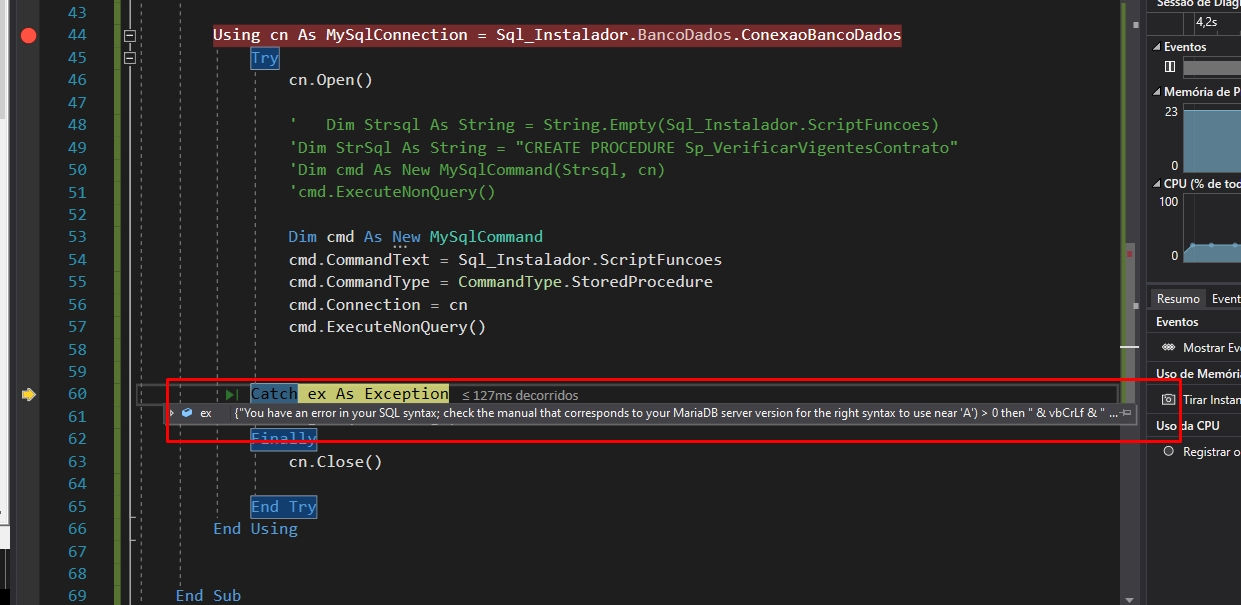This screenshot has height=605, width=1241.
Task: Click the red breakpoint on line 44
Action: (x=28, y=36)
